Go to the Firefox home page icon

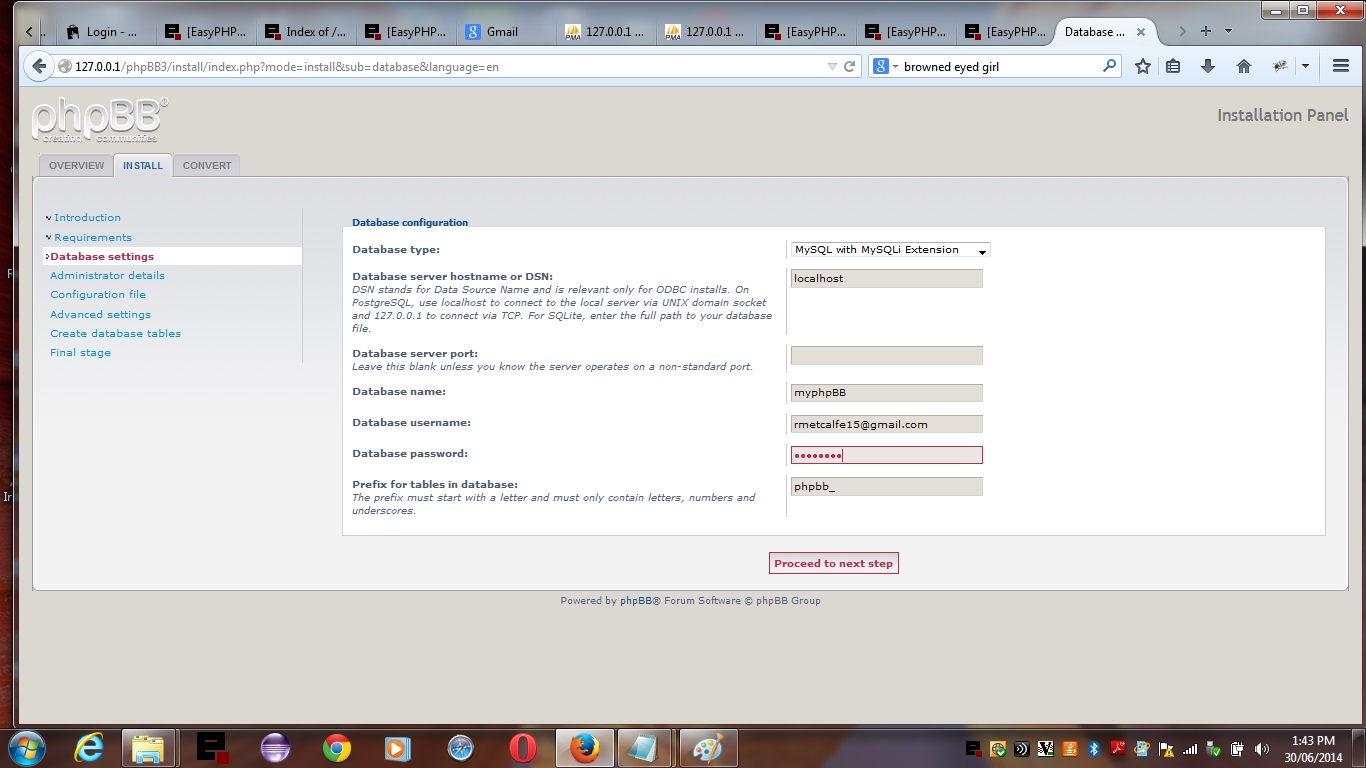(x=1243, y=66)
